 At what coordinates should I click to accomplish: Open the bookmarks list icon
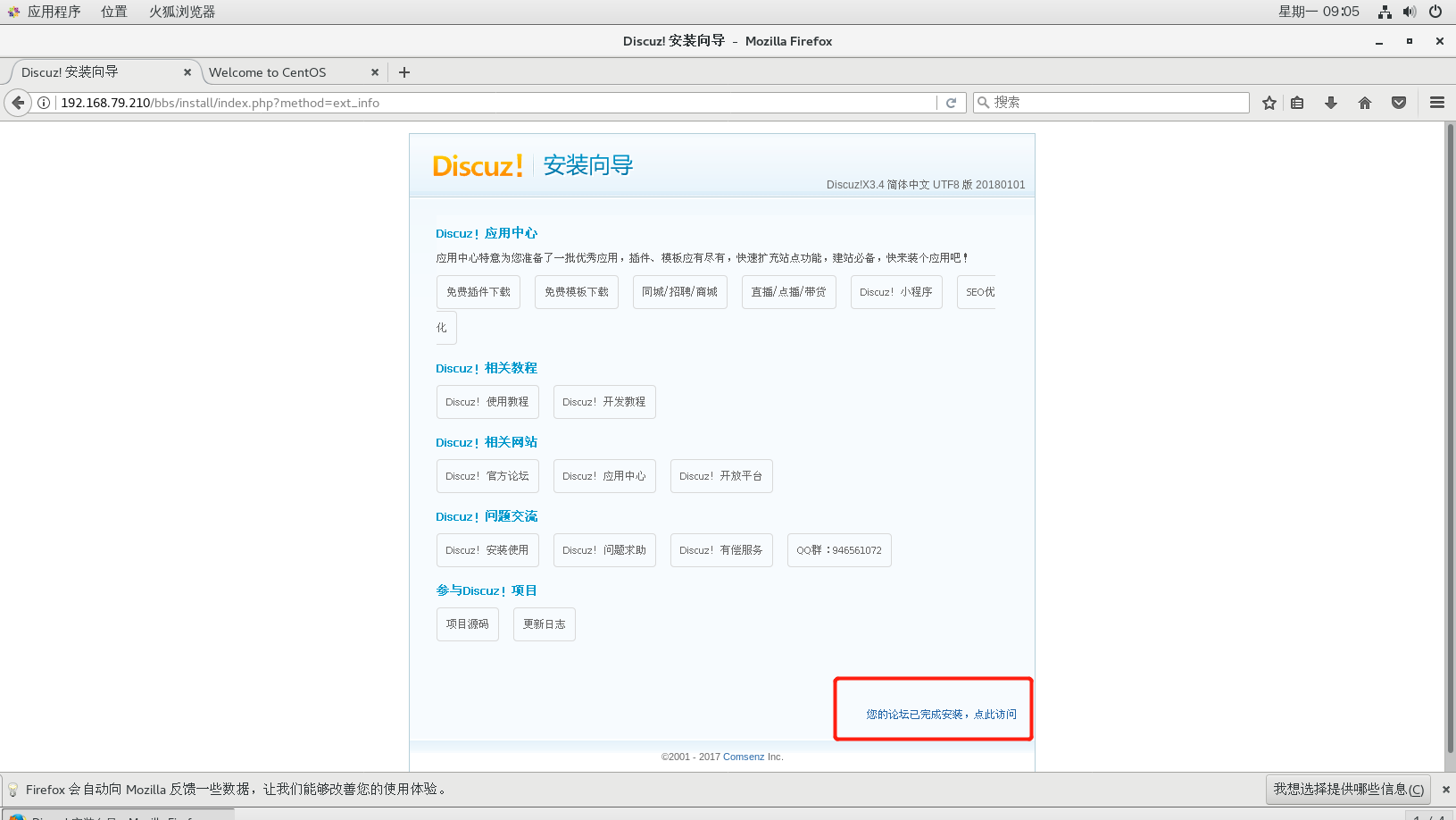click(1297, 103)
